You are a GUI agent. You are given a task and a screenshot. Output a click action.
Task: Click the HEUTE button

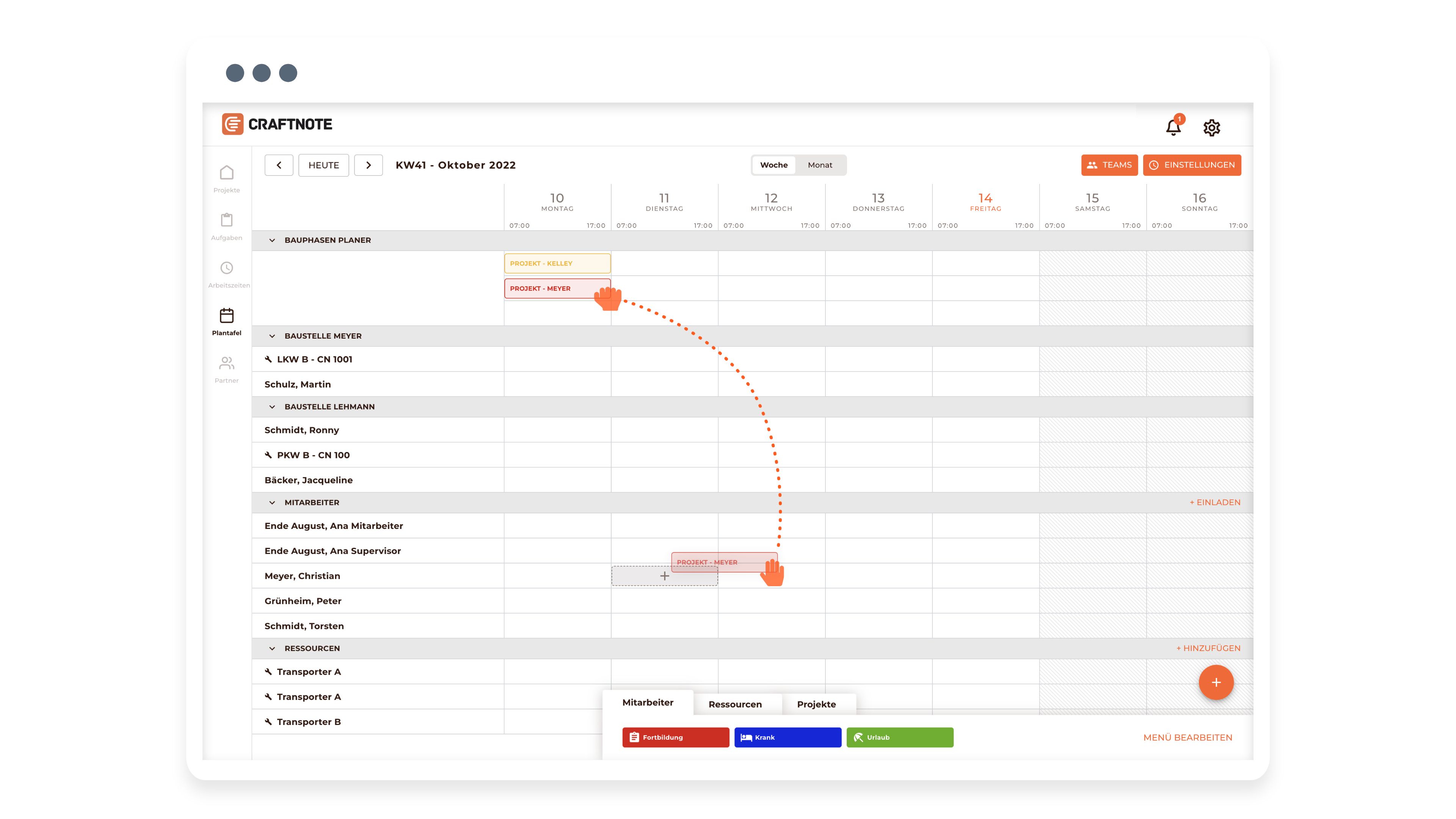coord(323,165)
